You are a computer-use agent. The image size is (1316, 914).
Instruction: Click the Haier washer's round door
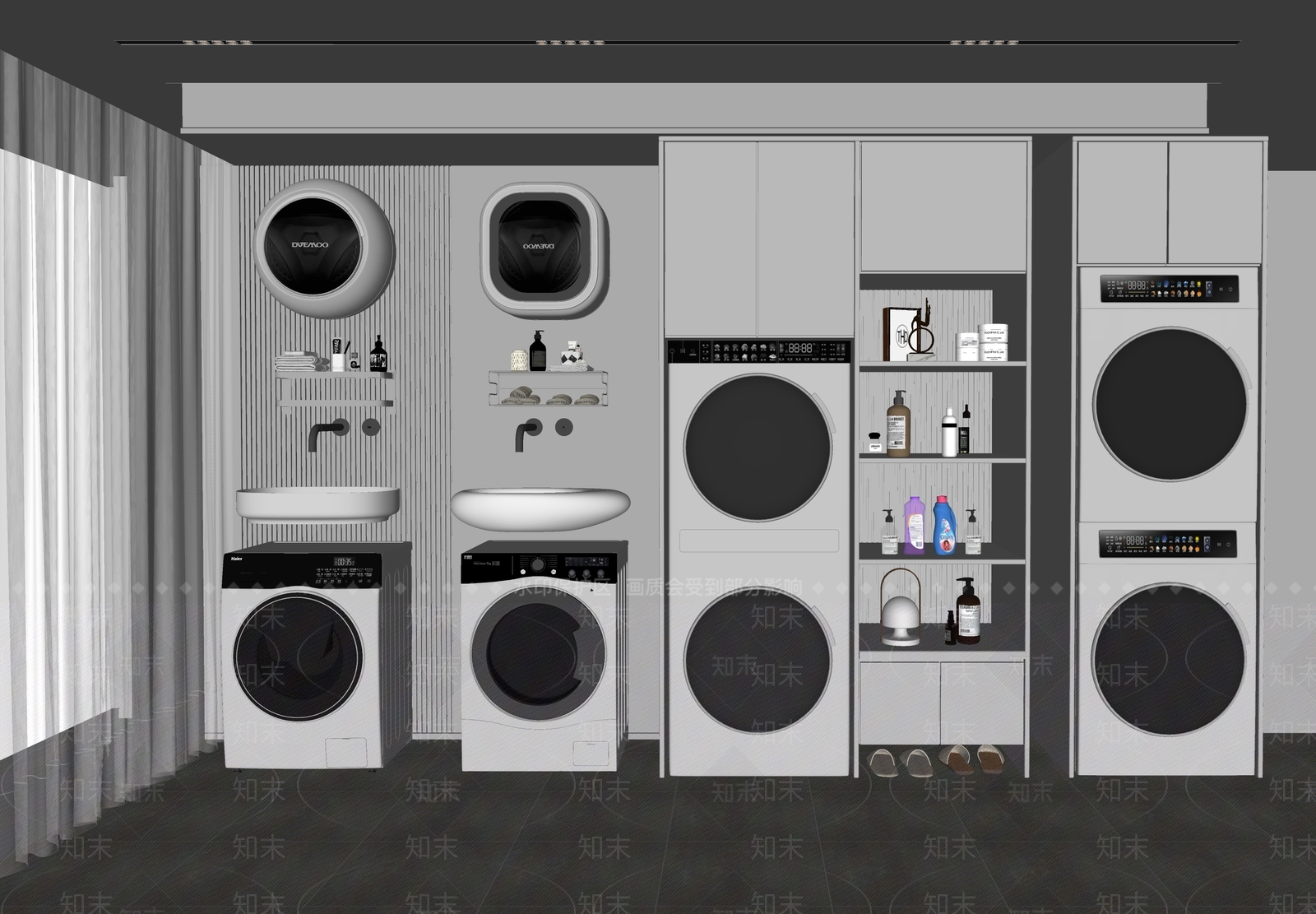click(x=298, y=656)
